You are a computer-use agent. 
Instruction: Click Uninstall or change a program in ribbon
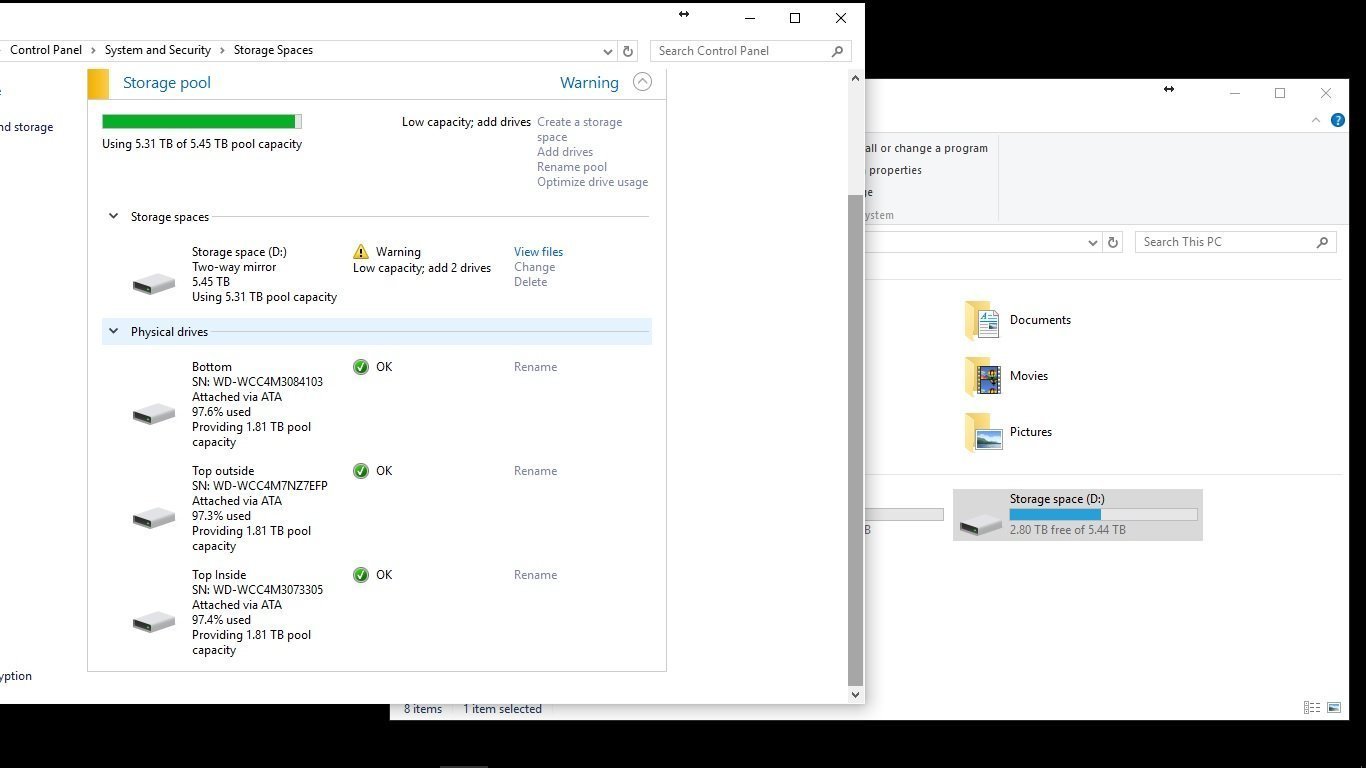pos(926,148)
